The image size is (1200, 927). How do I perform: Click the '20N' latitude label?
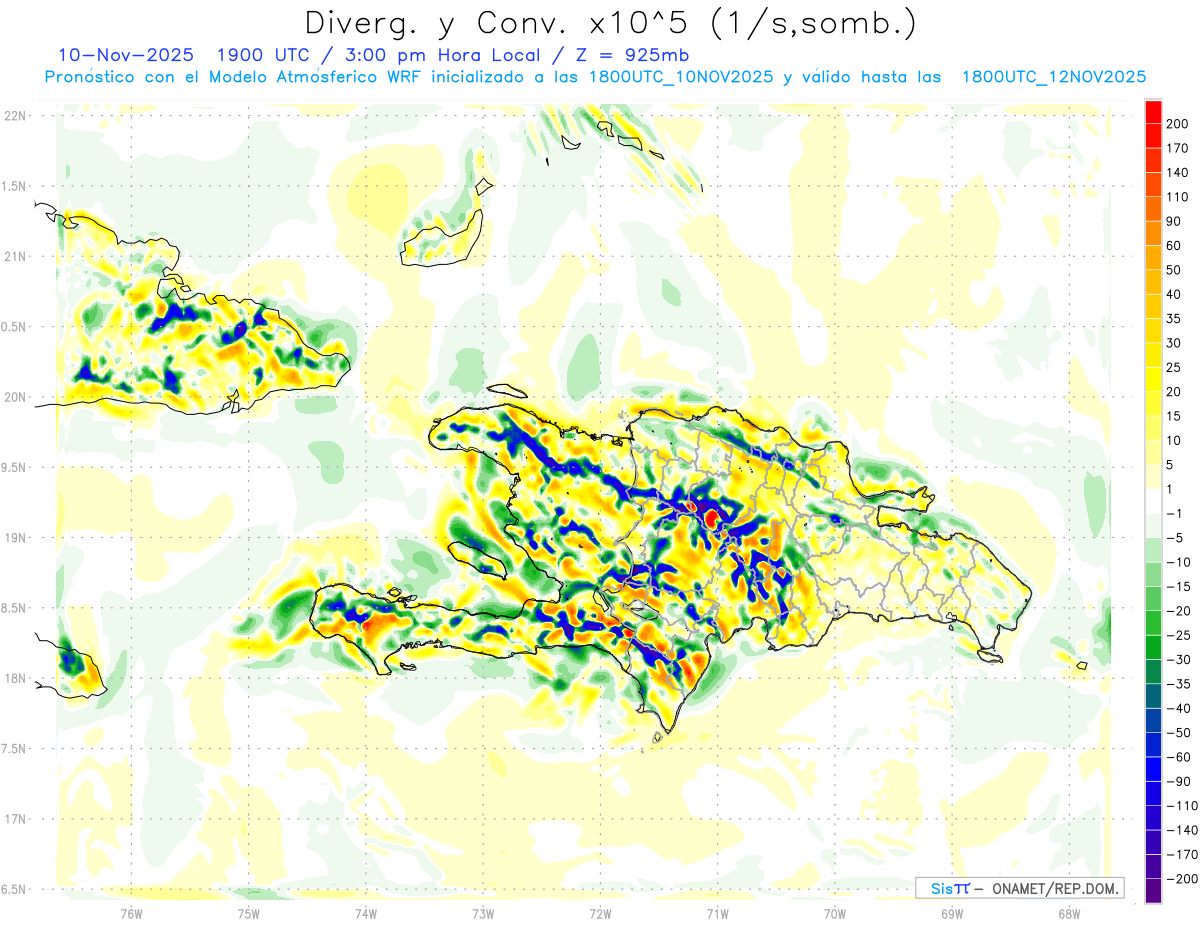(14, 397)
